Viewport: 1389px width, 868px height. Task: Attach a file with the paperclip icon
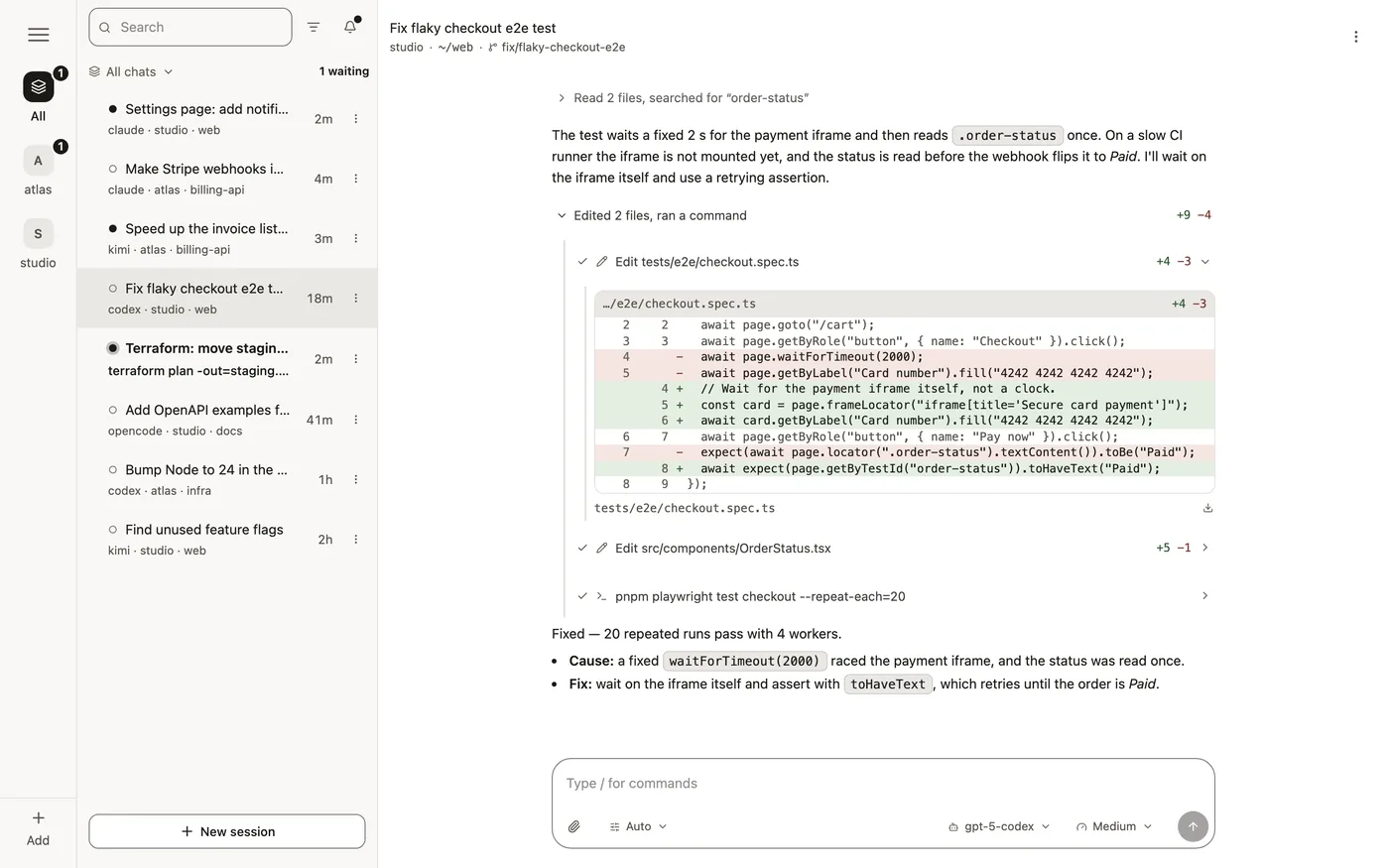573,826
